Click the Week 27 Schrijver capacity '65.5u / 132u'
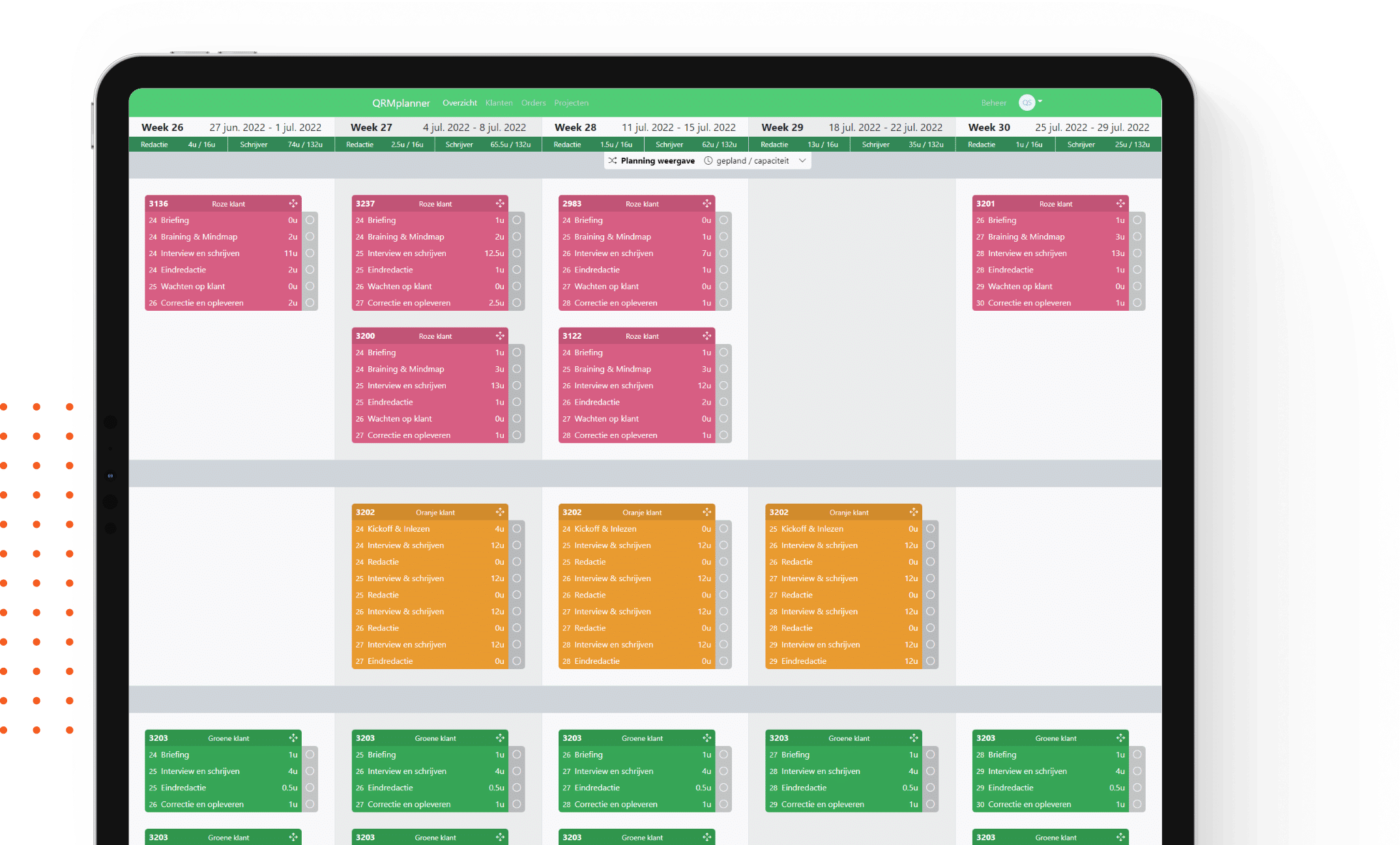 click(510, 145)
